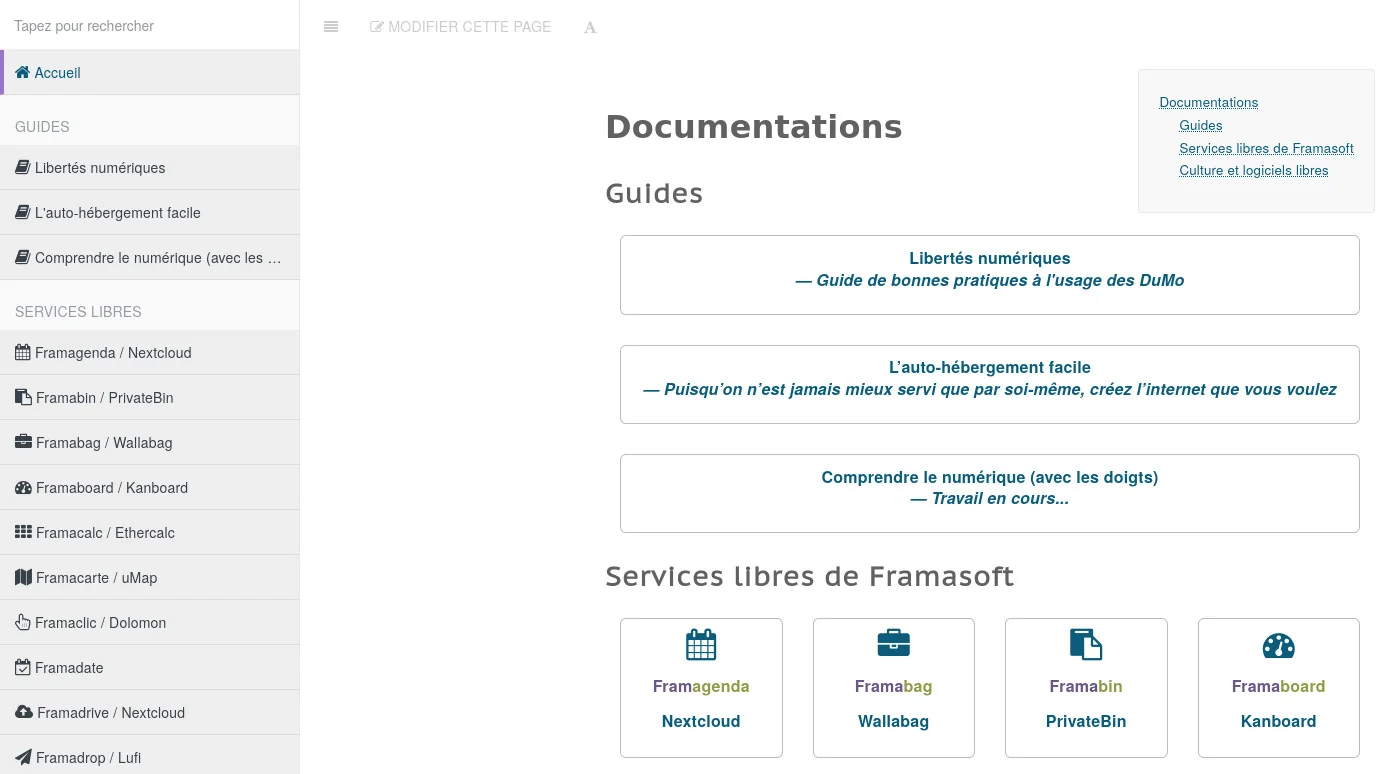Click the Guide de bonnes pratiques subtitle
This screenshot has width=1378, height=774.
[x=990, y=281]
